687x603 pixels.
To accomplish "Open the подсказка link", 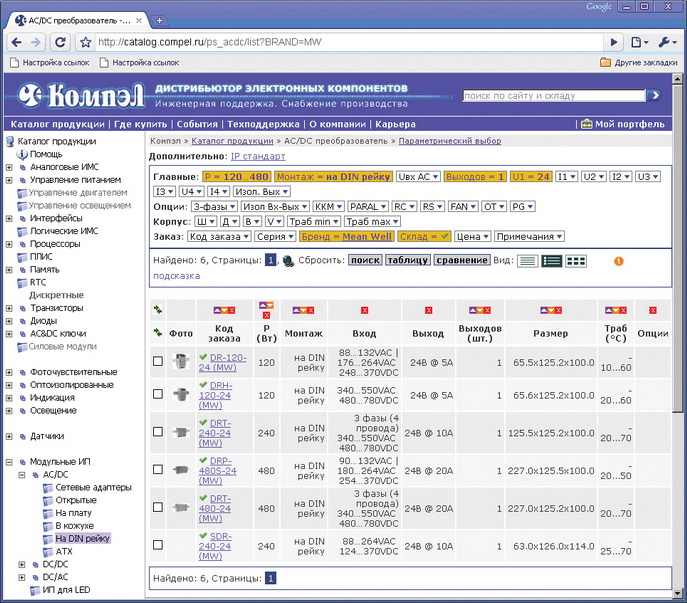I will (x=177, y=276).
